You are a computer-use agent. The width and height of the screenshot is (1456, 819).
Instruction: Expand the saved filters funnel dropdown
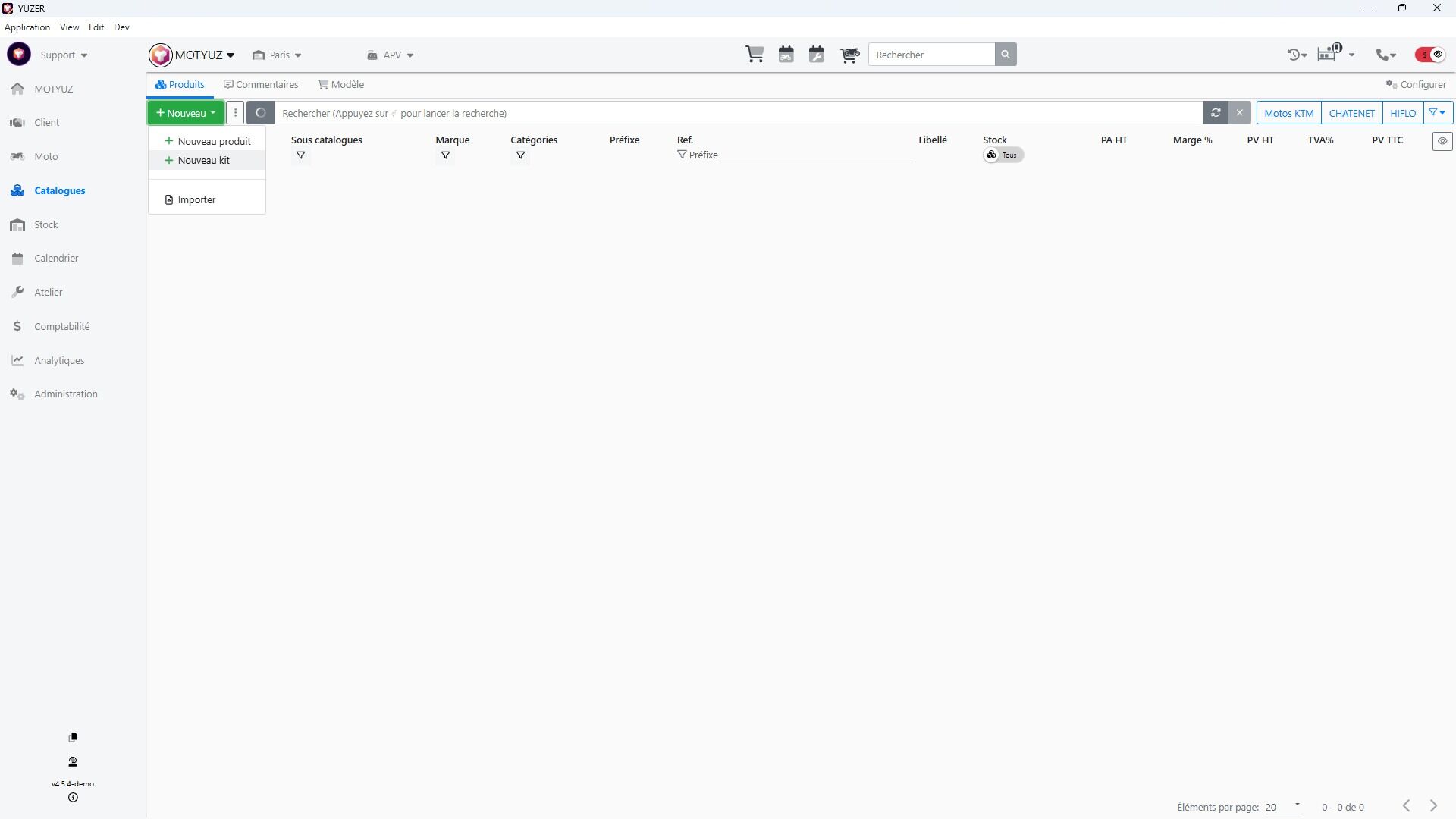pos(1437,113)
